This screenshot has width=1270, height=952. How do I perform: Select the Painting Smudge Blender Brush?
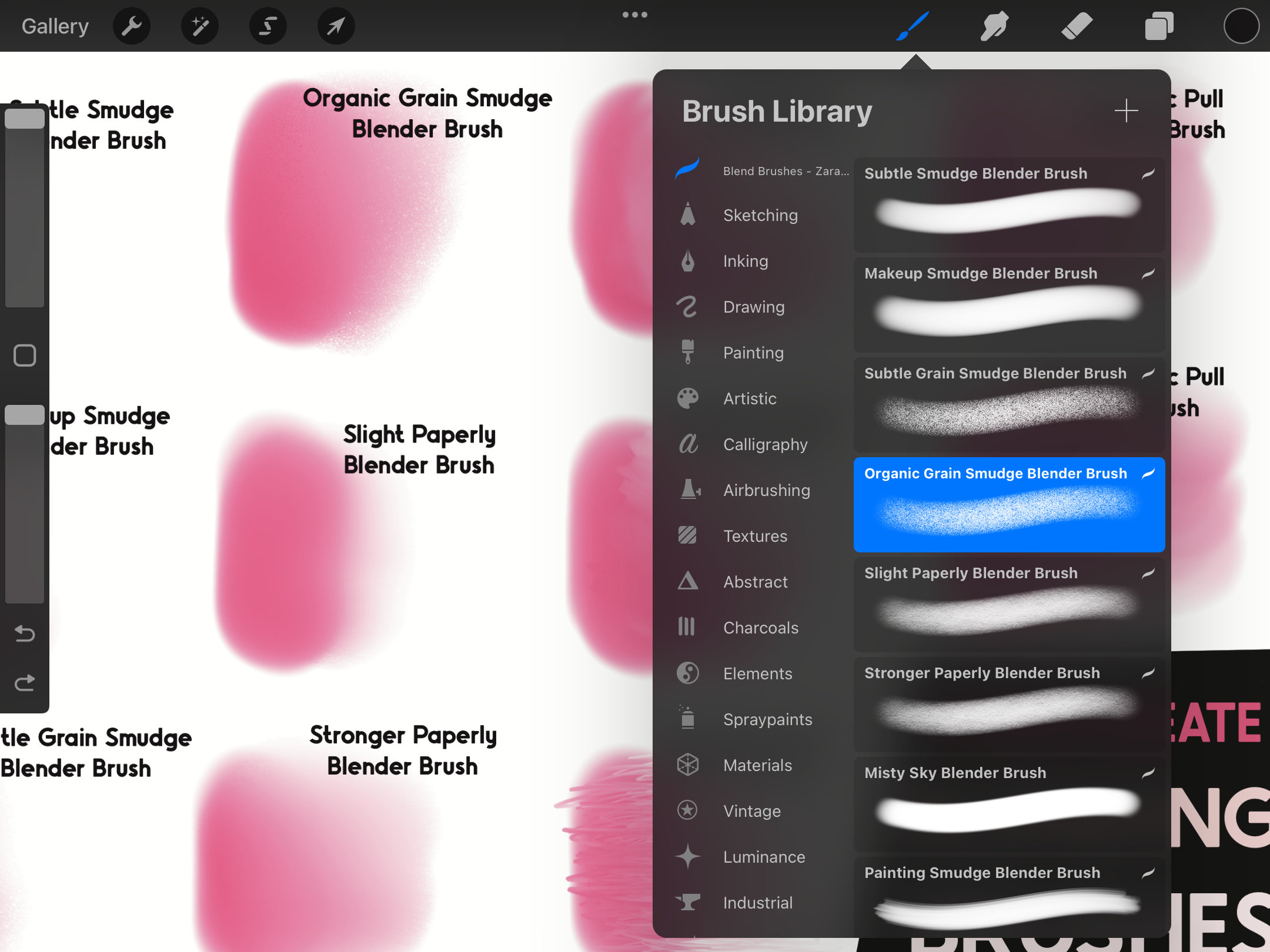tap(1009, 897)
